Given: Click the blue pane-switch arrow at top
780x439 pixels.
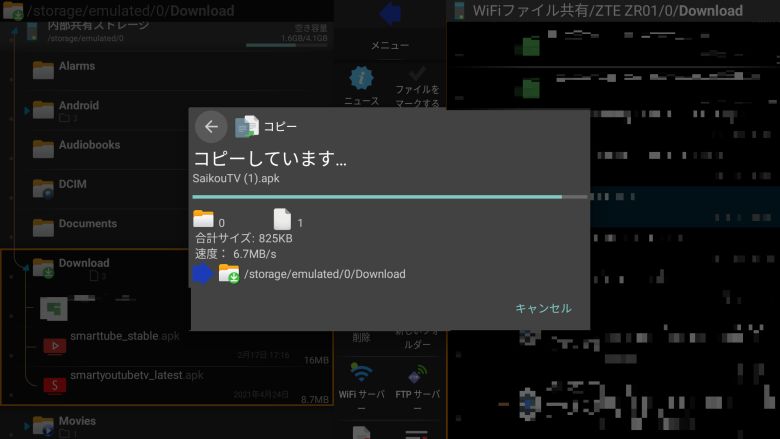Looking at the screenshot, I should (390, 14).
